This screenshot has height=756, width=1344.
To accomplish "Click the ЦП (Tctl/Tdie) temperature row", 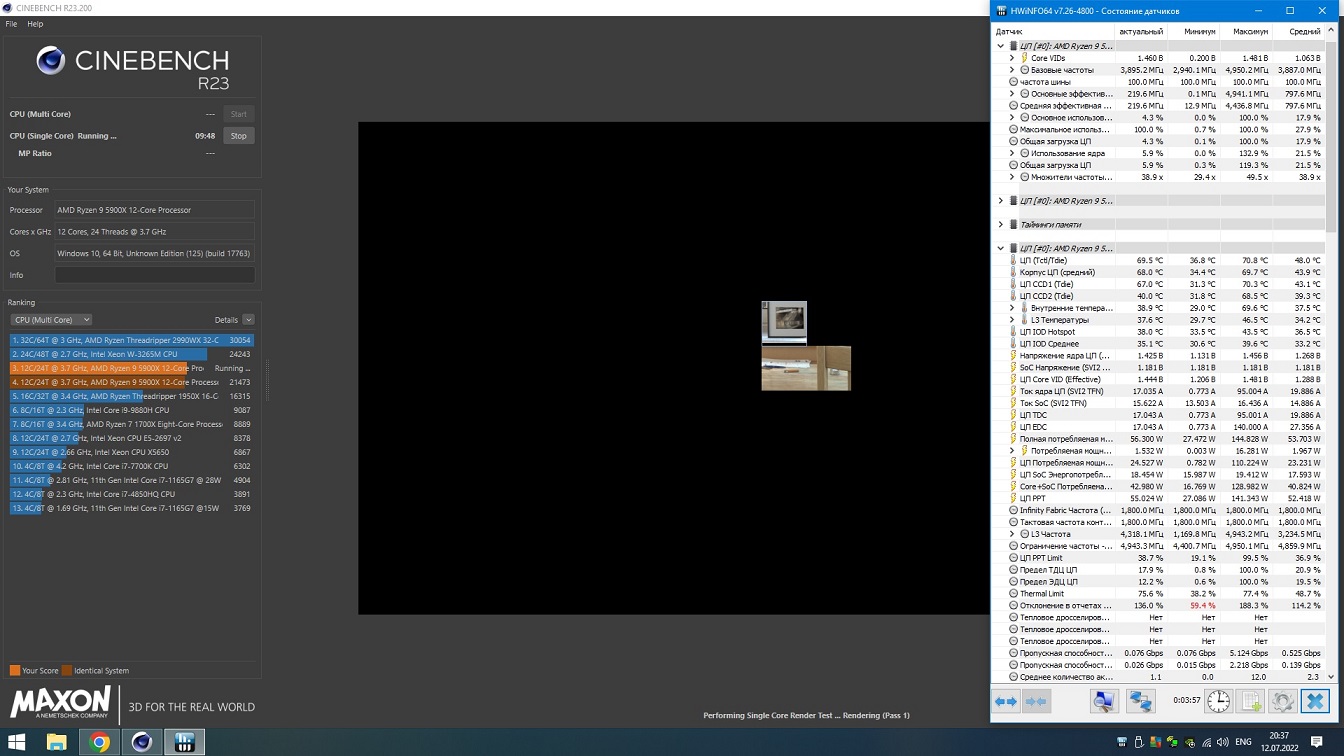I will pos(1159,260).
